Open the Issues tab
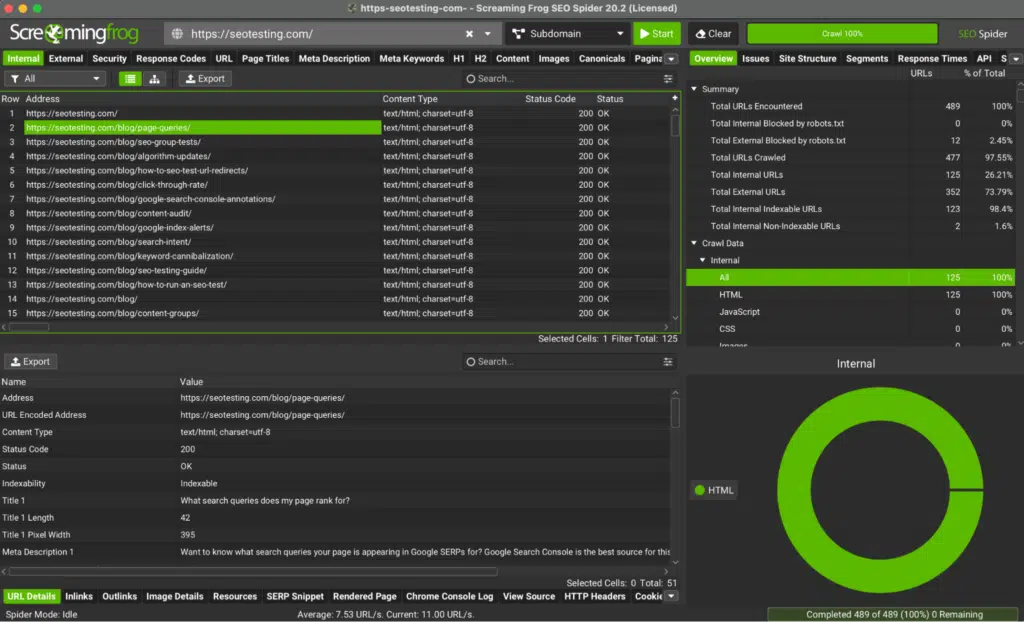 (756, 58)
